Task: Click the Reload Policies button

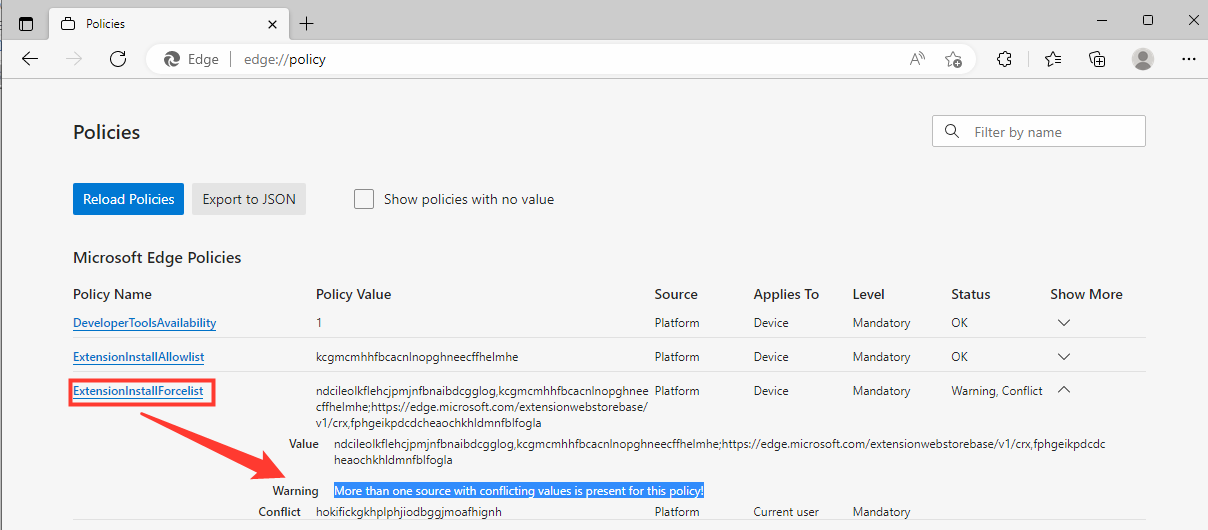Action: (129, 199)
